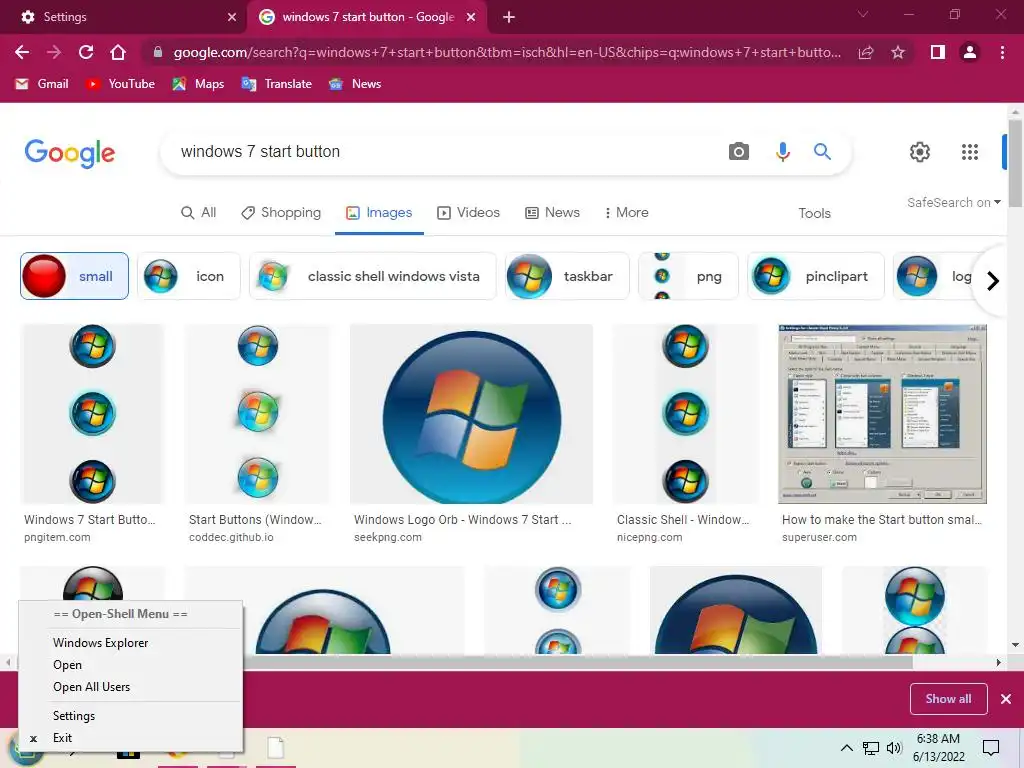Switch to the Shopping tab
This screenshot has height=768, width=1024.
(281, 213)
